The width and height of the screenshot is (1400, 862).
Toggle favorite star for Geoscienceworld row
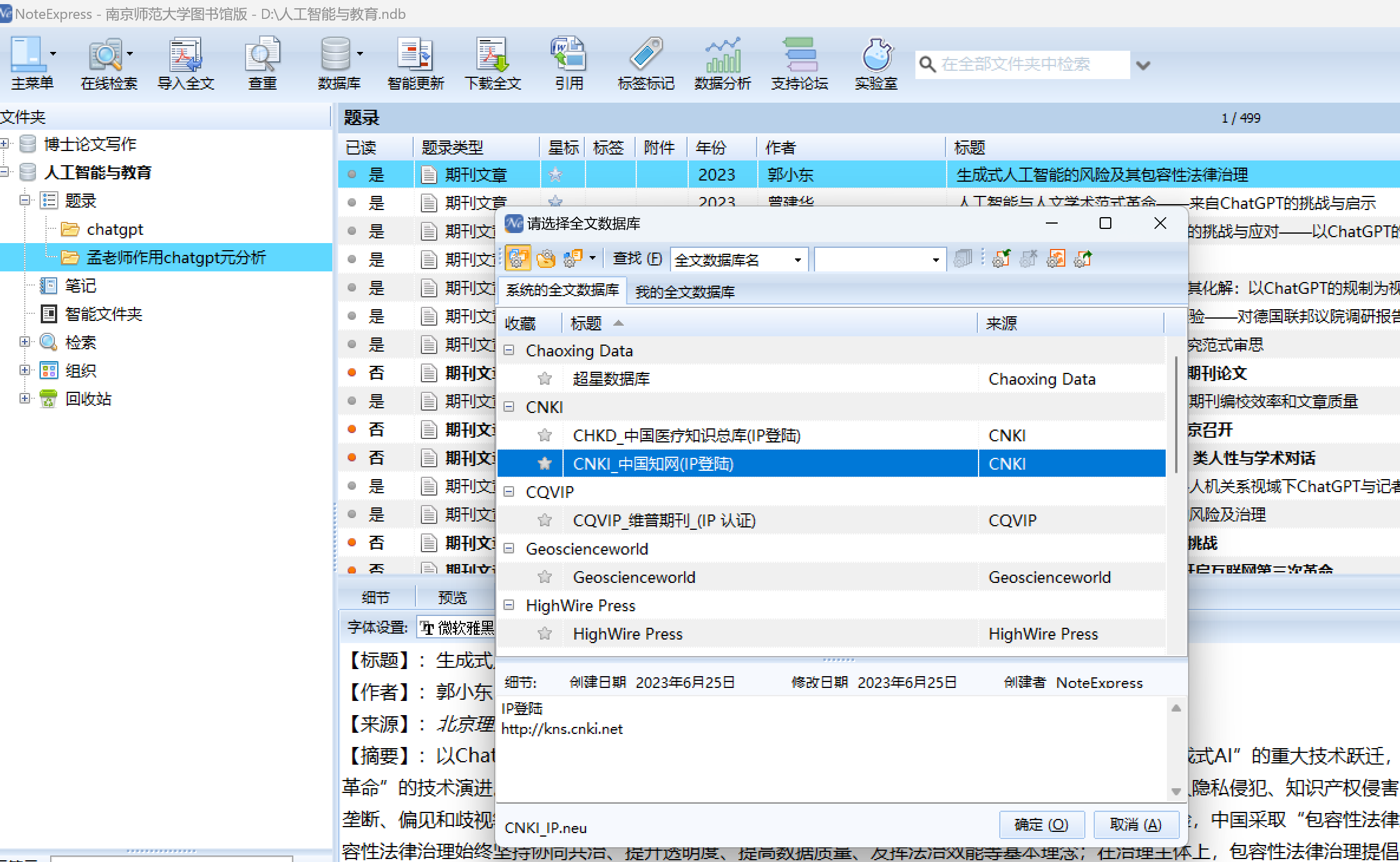coord(545,576)
